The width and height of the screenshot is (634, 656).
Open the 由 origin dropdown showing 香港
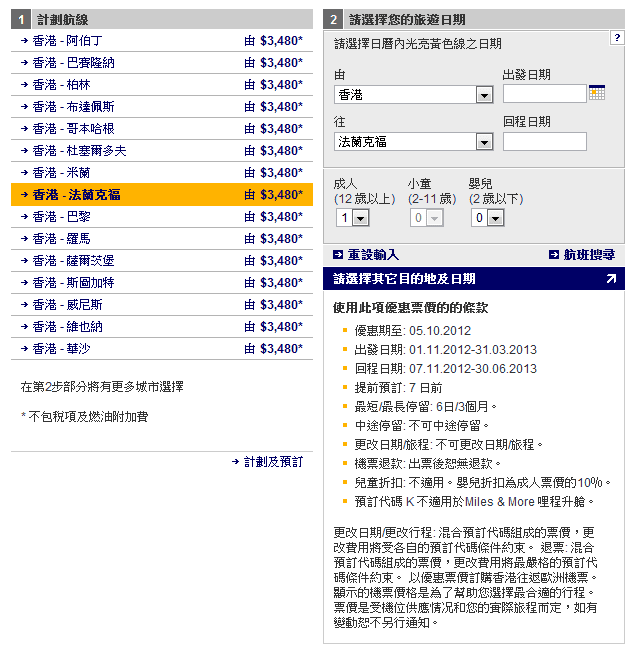click(484, 94)
